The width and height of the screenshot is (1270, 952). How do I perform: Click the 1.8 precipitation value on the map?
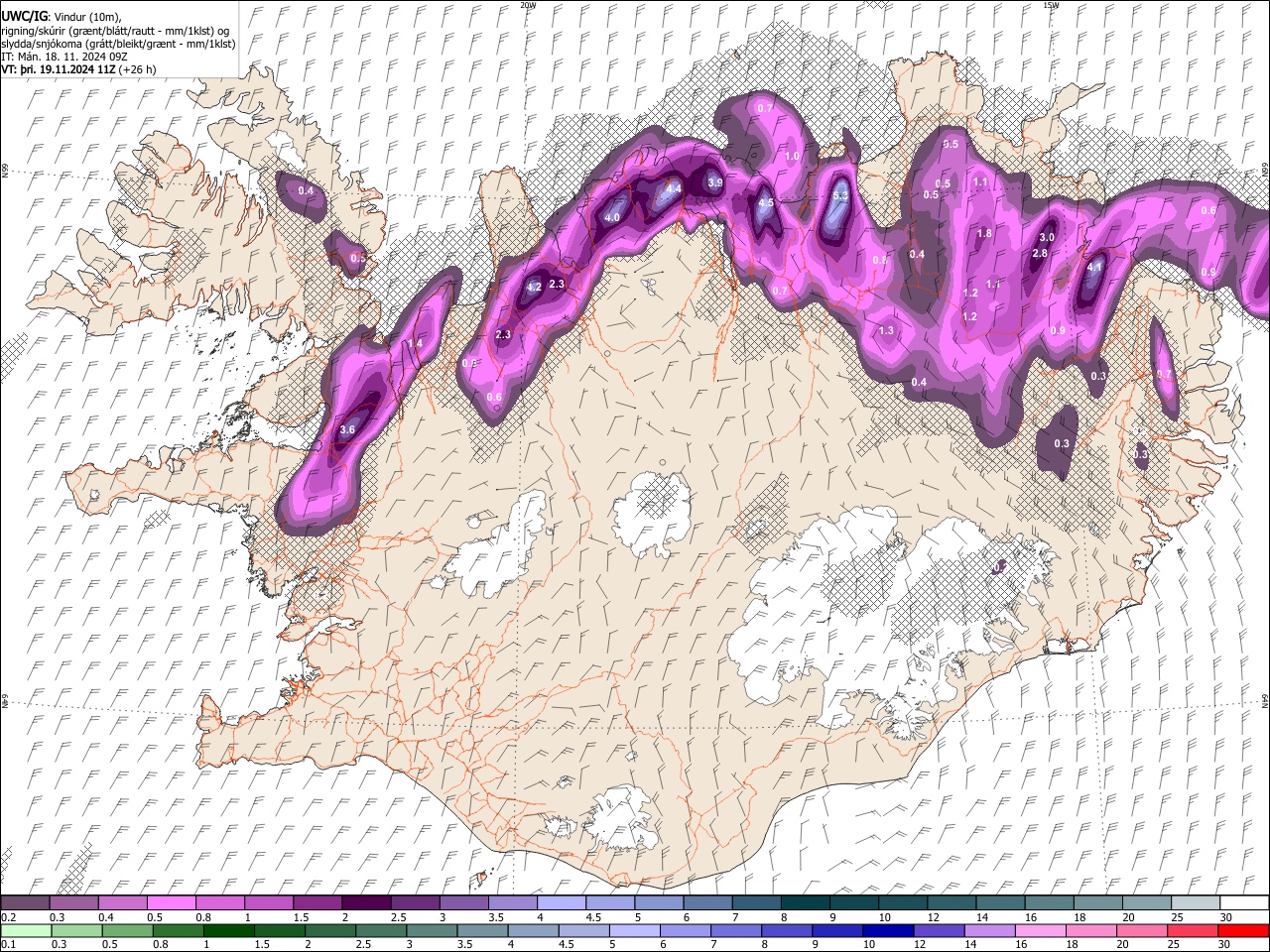[984, 233]
